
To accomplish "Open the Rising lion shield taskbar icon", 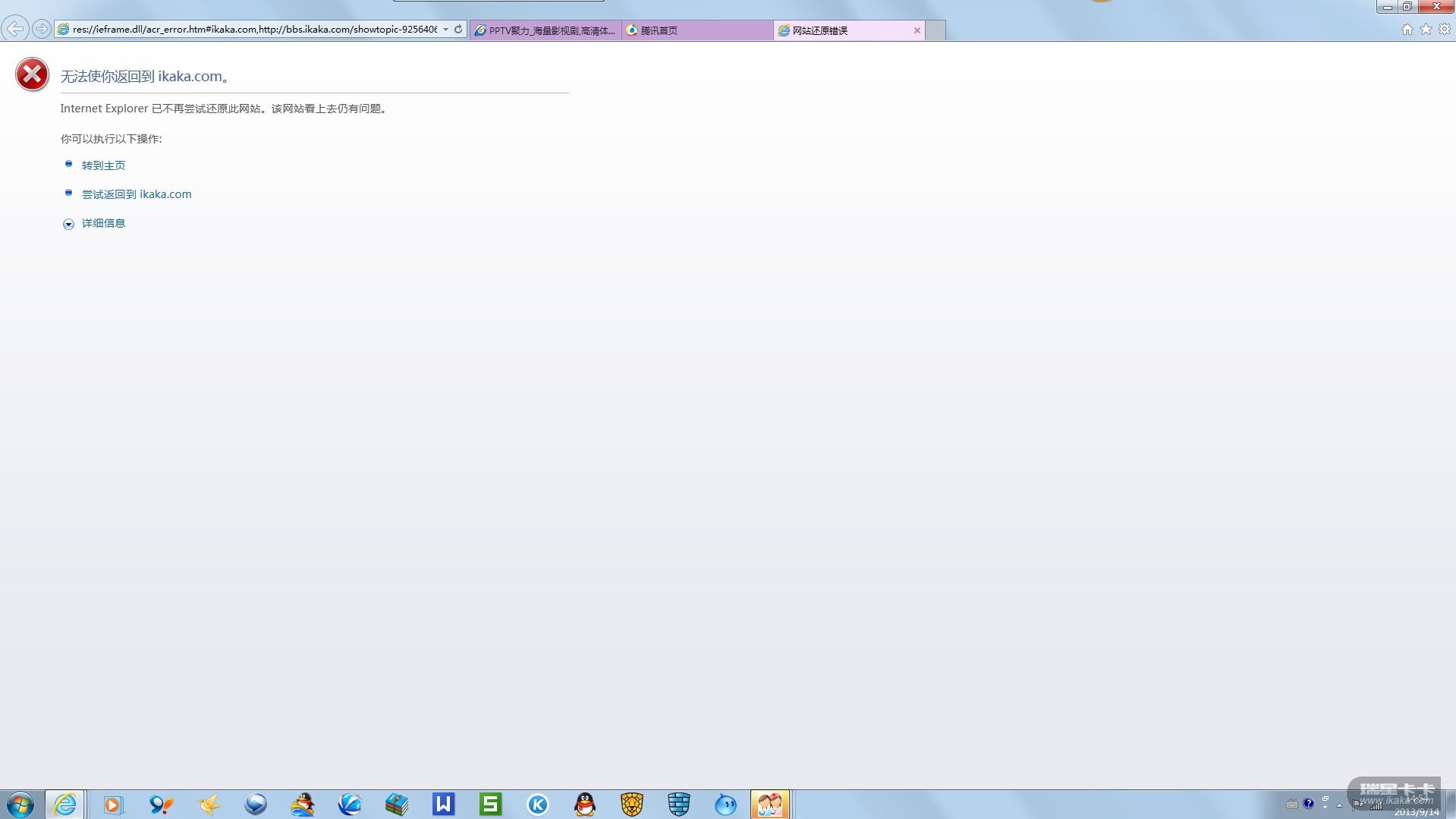I will [x=632, y=804].
